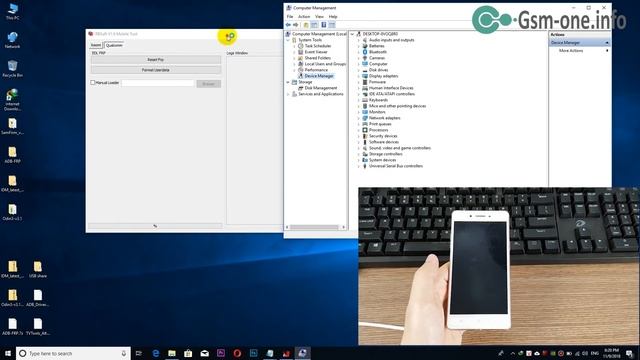Click the blue Help toolbar icon
Viewport: 640px width, 360px height.
[324, 25]
